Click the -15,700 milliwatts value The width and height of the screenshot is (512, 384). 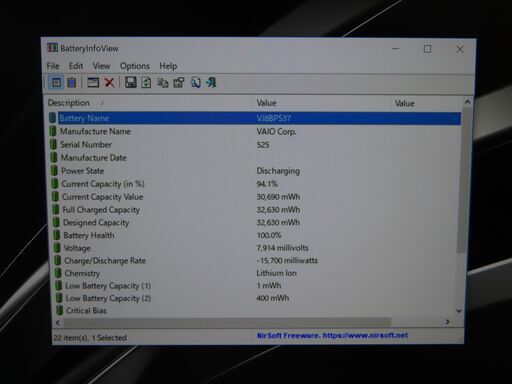[287, 260]
